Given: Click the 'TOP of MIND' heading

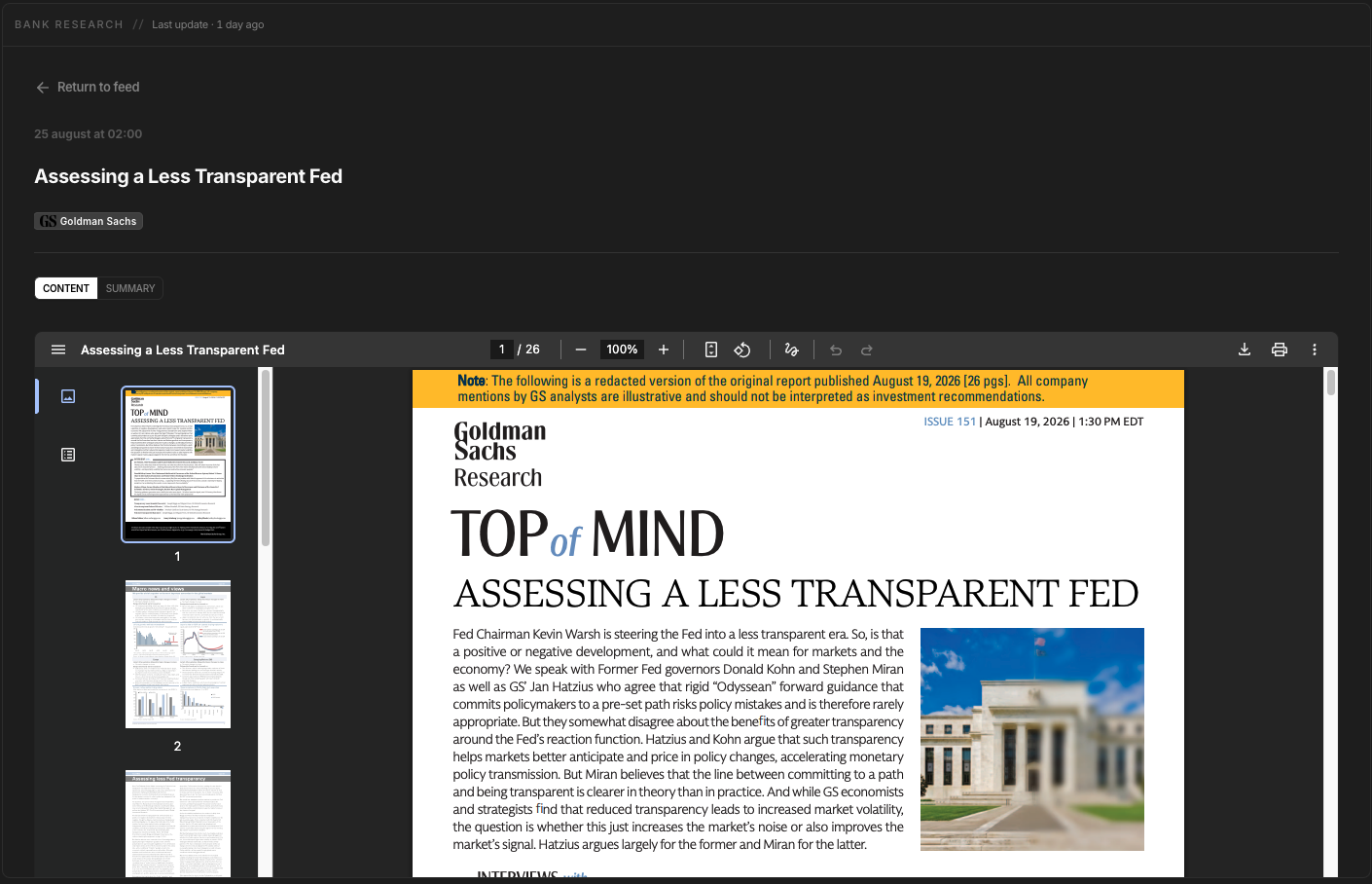Looking at the screenshot, I should click(588, 534).
